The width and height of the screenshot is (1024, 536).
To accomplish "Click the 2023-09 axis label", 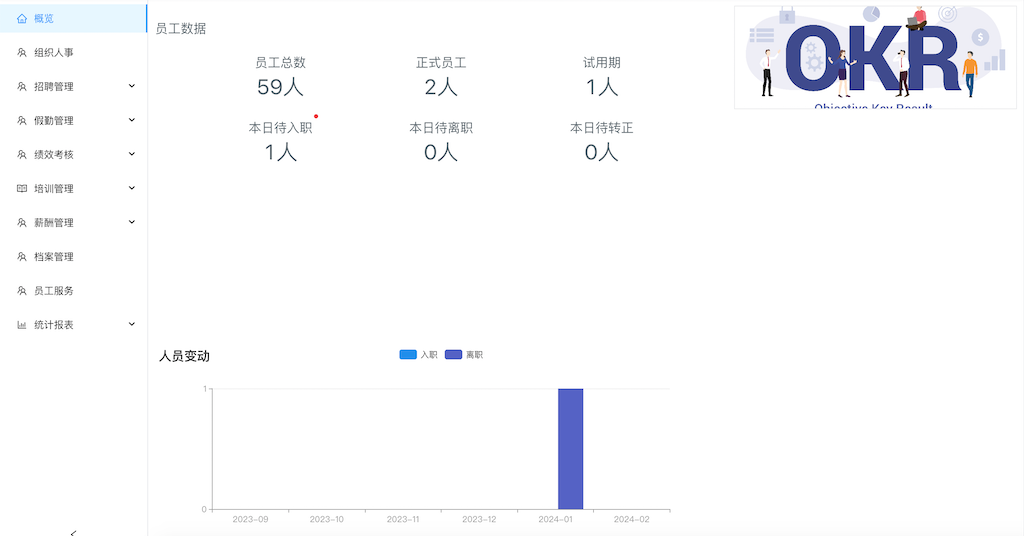I will click(250, 519).
